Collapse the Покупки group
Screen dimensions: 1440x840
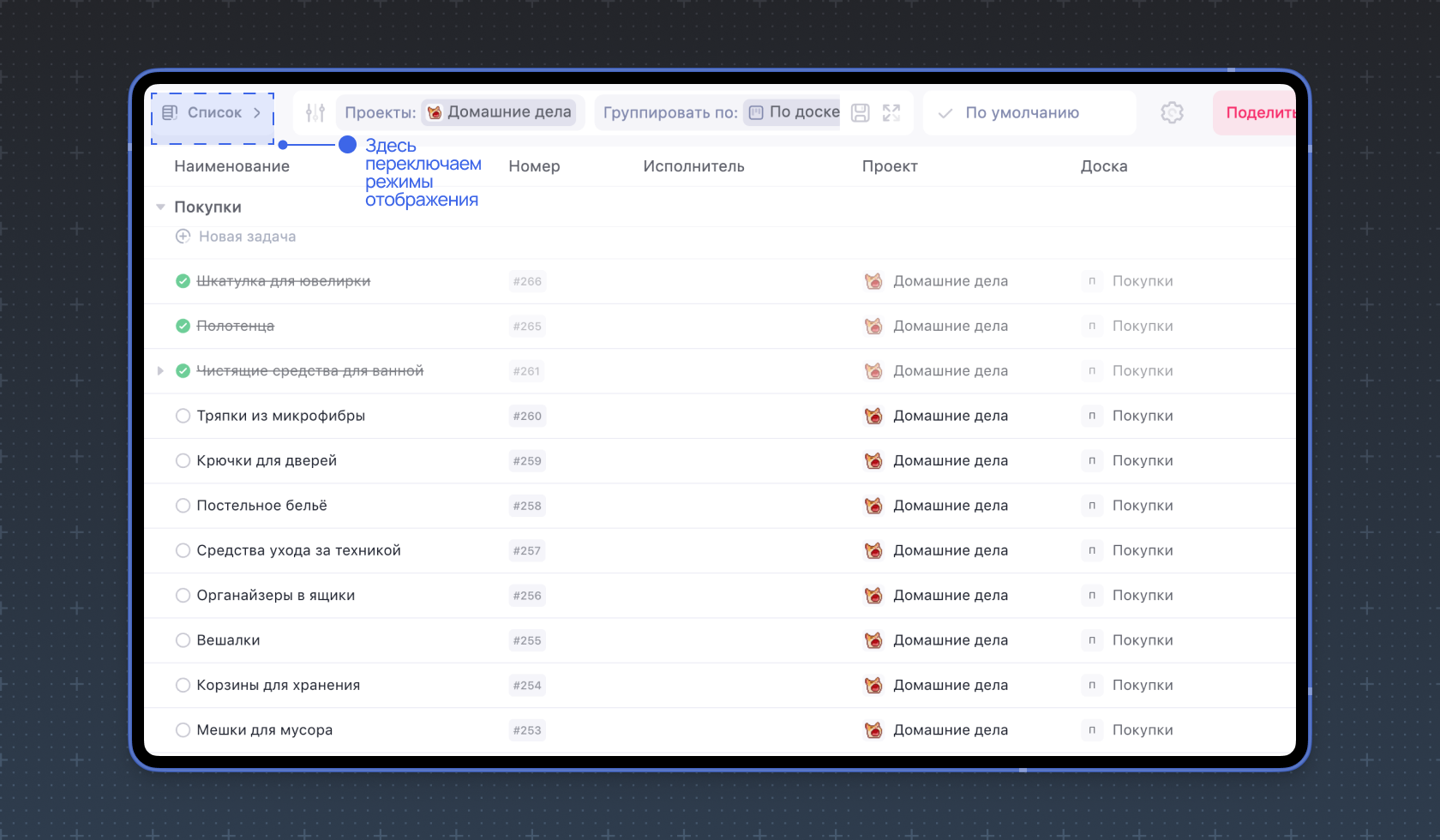160,207
